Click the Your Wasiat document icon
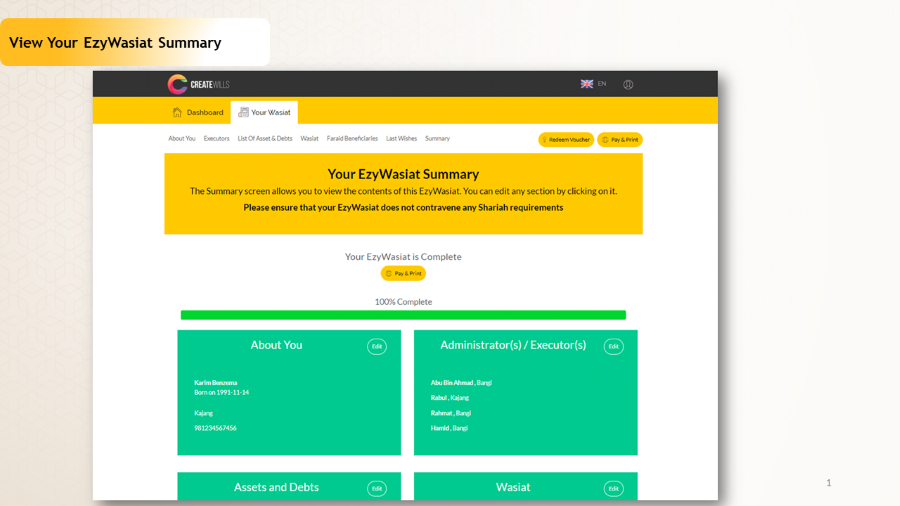 coord(243,112)
